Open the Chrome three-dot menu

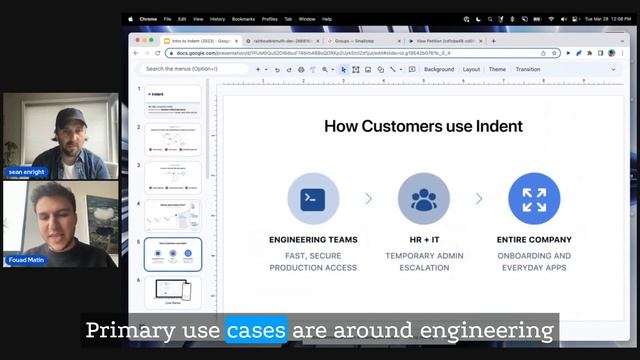[x=622, y=53]
